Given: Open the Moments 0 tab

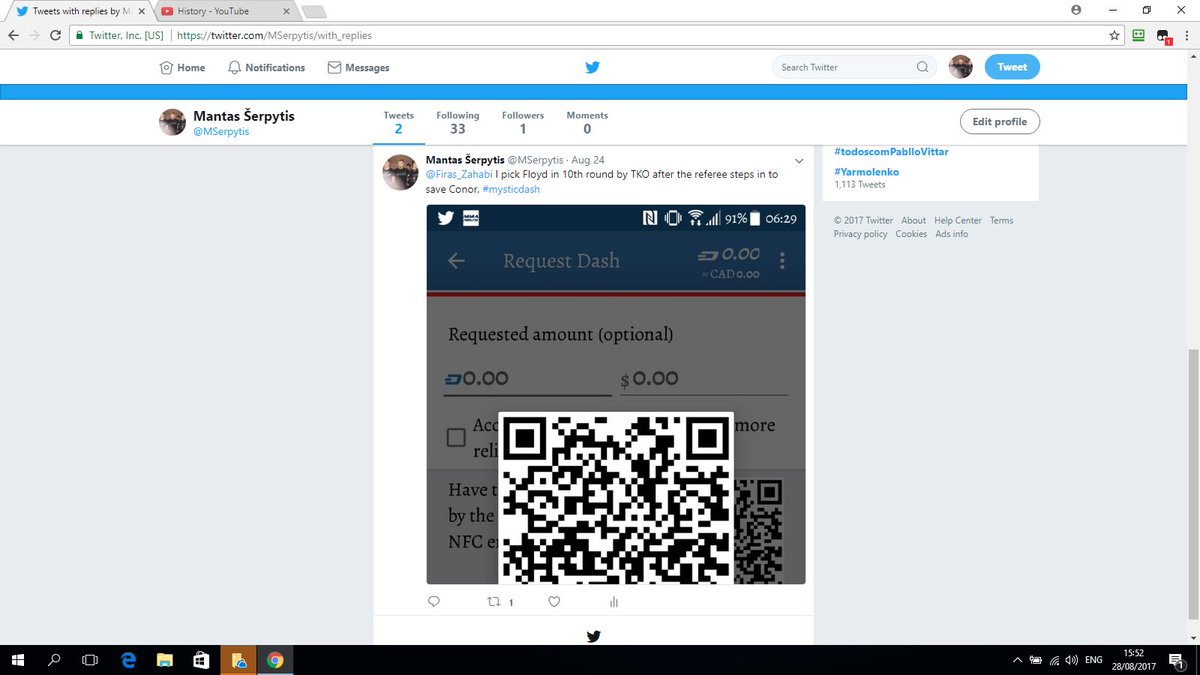Looking at the screenshot, I should point(587,122).
